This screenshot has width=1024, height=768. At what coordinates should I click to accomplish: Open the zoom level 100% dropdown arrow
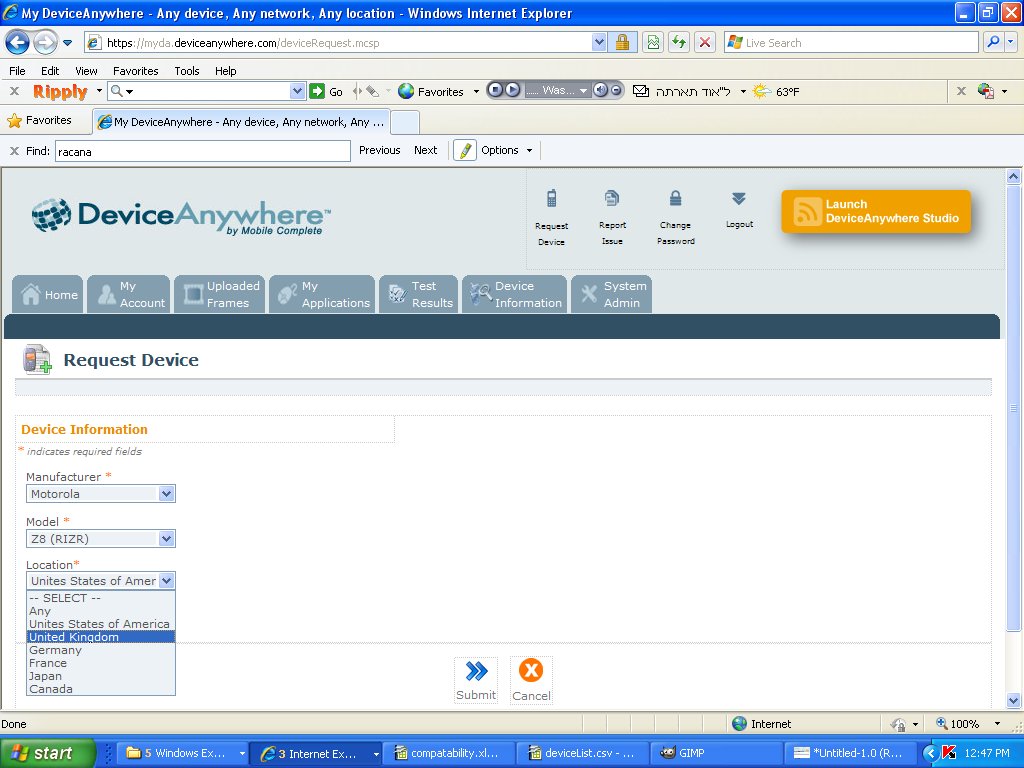tap(997, 724)
